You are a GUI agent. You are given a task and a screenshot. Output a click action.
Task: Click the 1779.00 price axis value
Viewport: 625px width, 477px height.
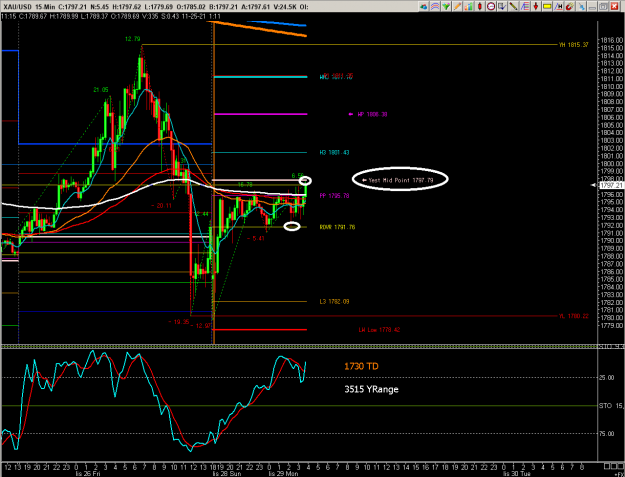tap(611, 326)
